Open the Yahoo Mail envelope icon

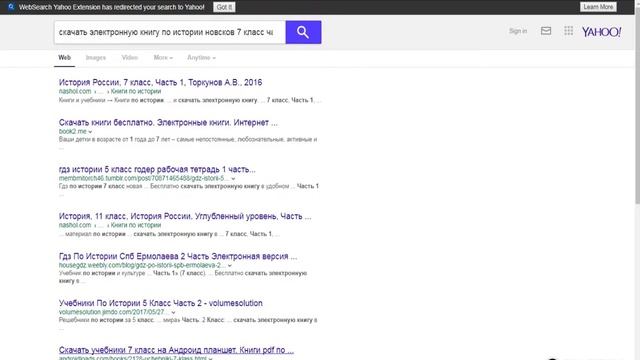(546, 31)
